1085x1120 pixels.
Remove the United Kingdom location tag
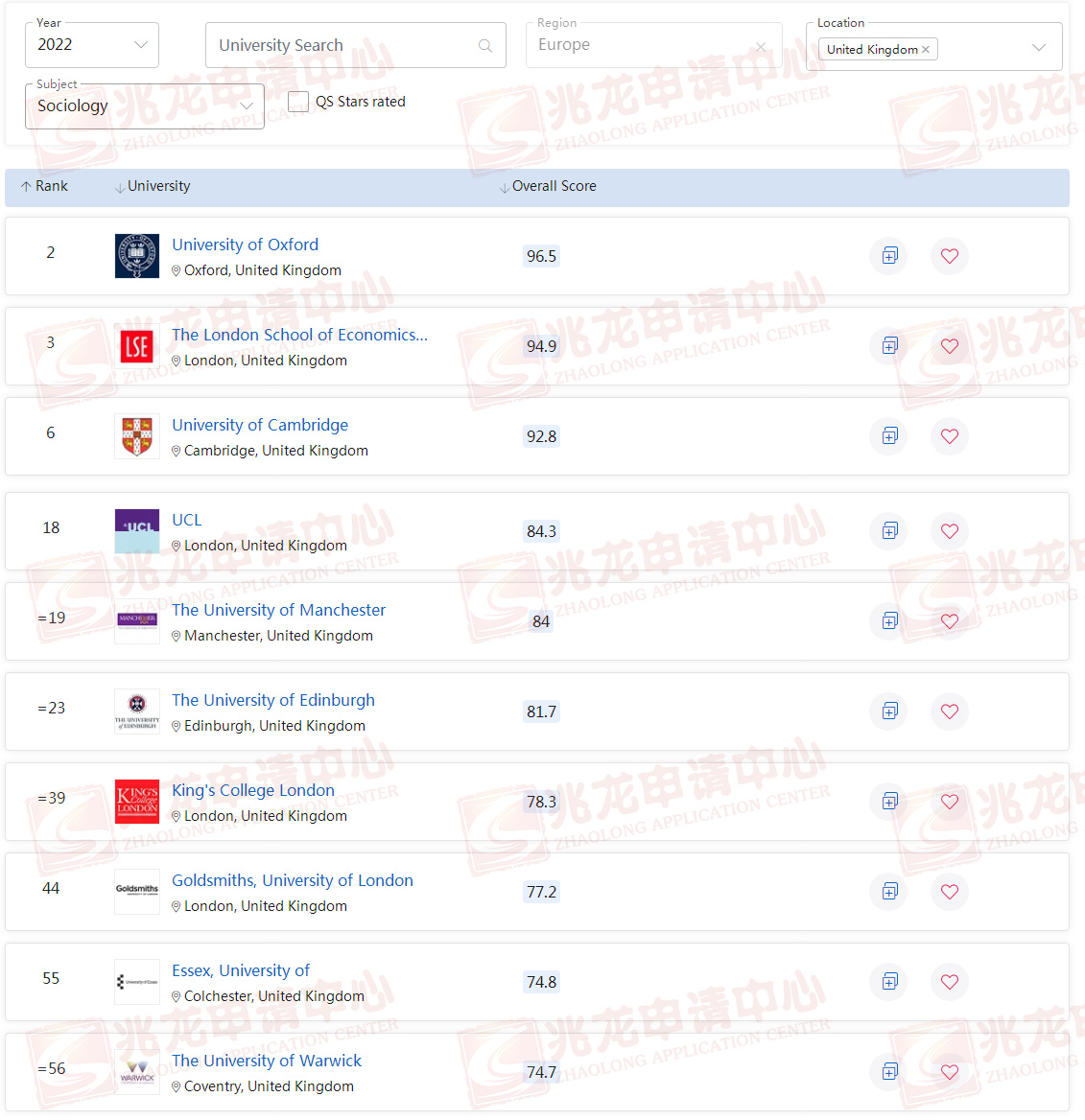[924, 49]
